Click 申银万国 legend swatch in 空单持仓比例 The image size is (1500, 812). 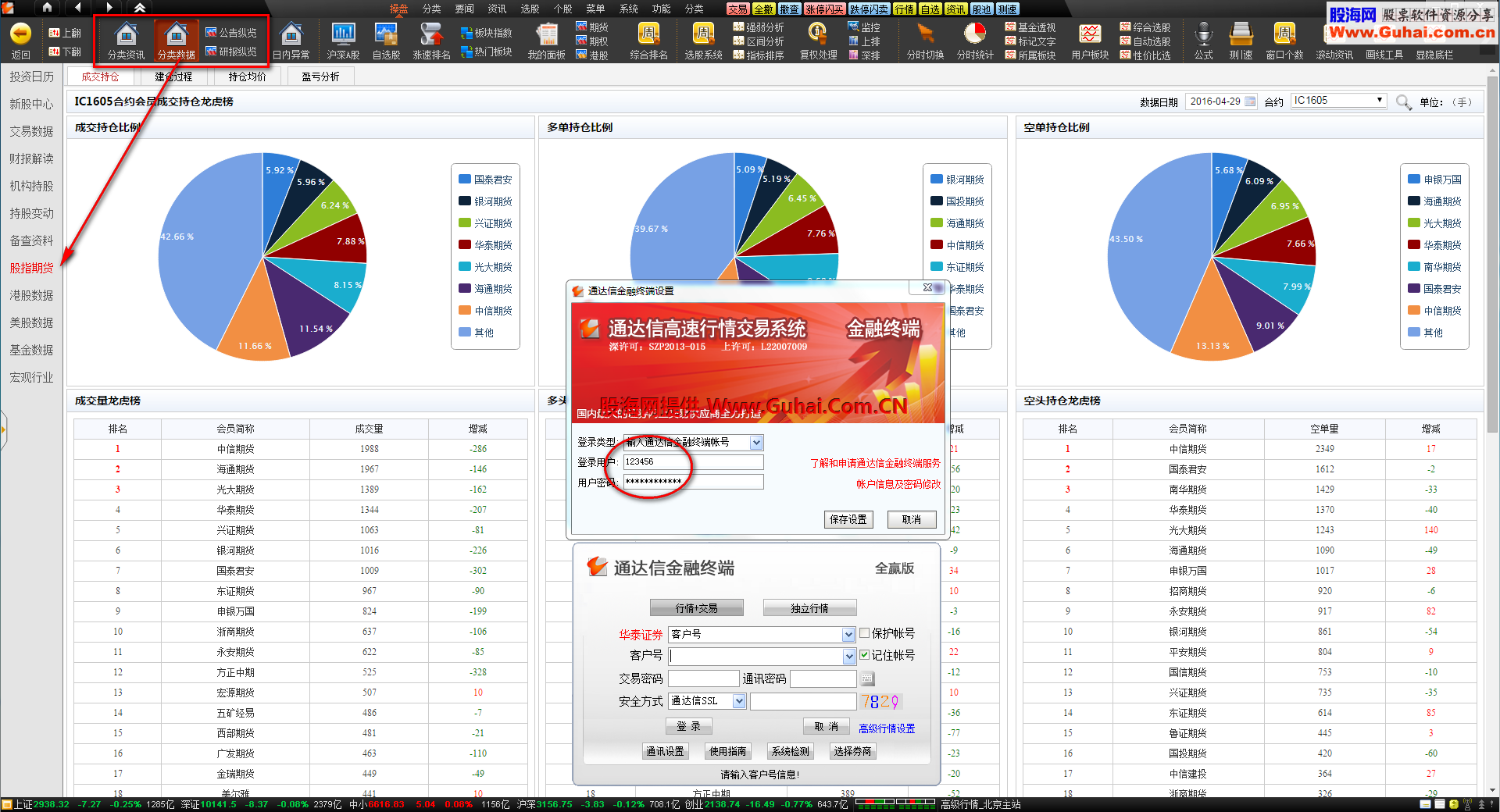(1414, 179)
